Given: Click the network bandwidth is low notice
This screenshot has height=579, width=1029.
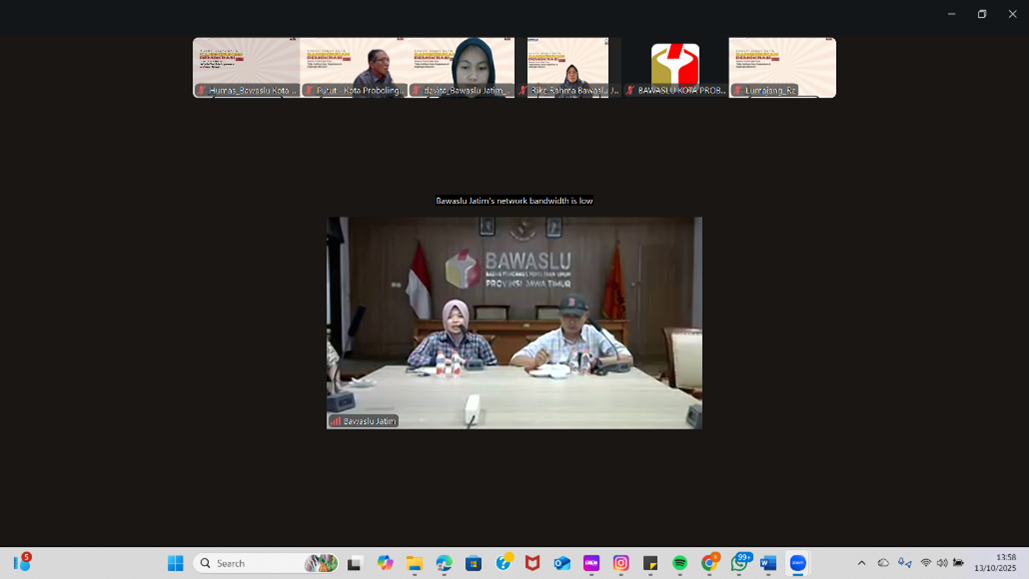Looking at the screenshot, I should (x=514, y=201).
